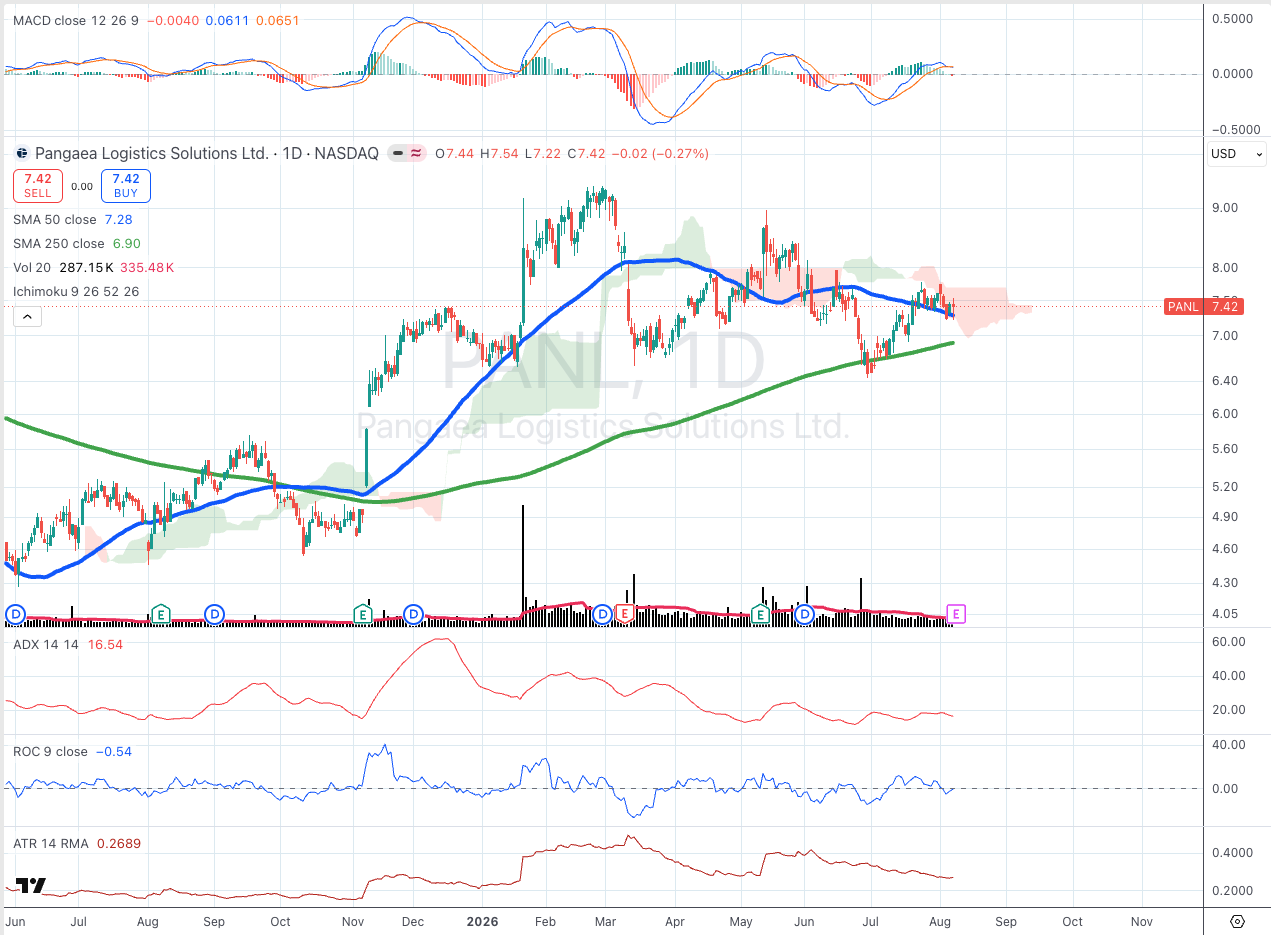Select the ADX 14 14 indicator legend
The image size is (1271, 935).
pyautogui.click(x=46, y=645)
